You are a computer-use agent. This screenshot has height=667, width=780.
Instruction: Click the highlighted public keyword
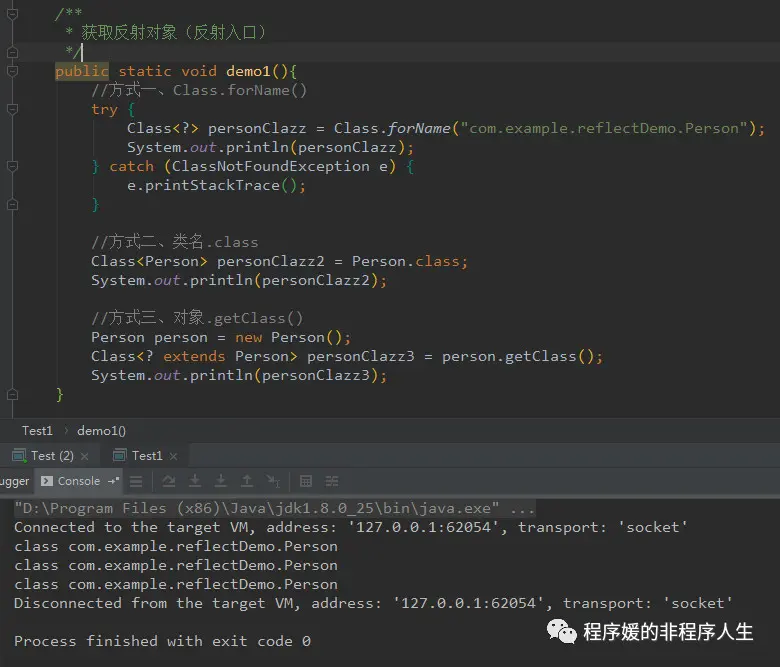point(82,71)
